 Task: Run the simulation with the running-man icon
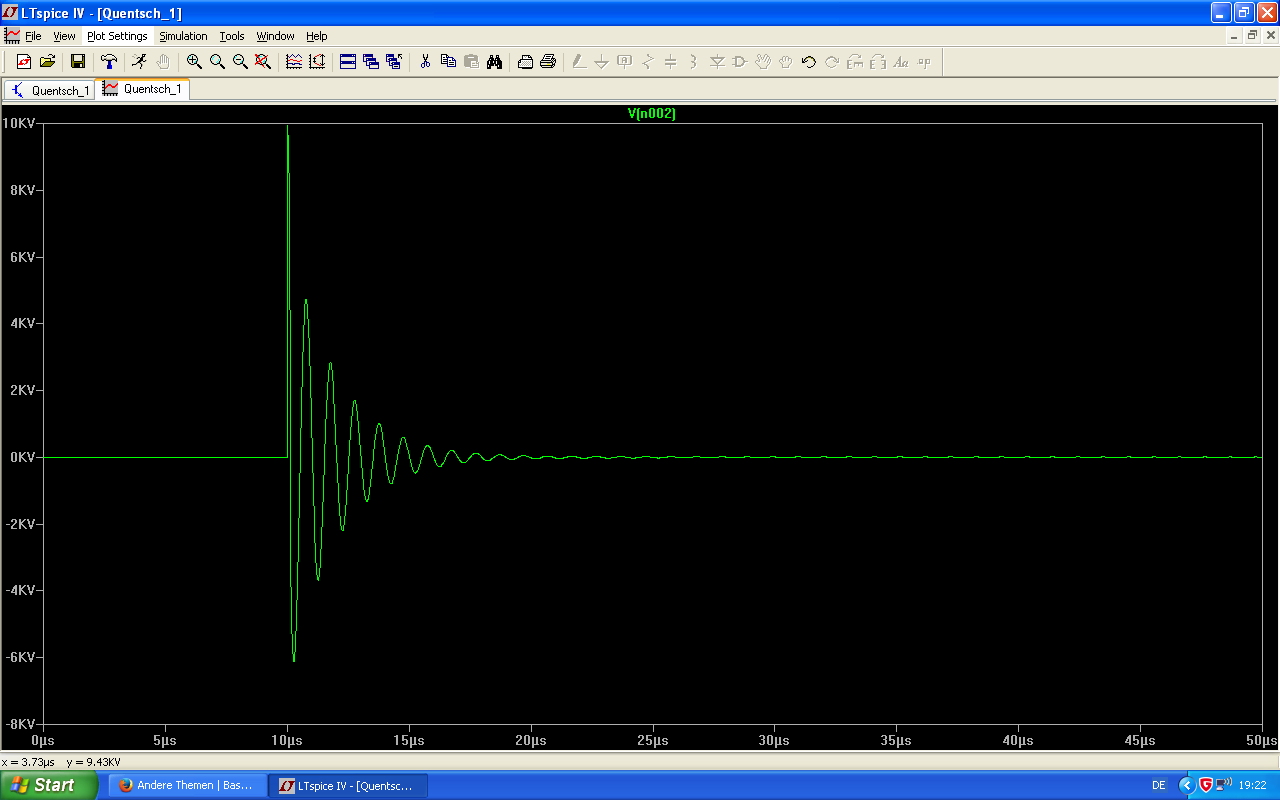pos(139,62)
